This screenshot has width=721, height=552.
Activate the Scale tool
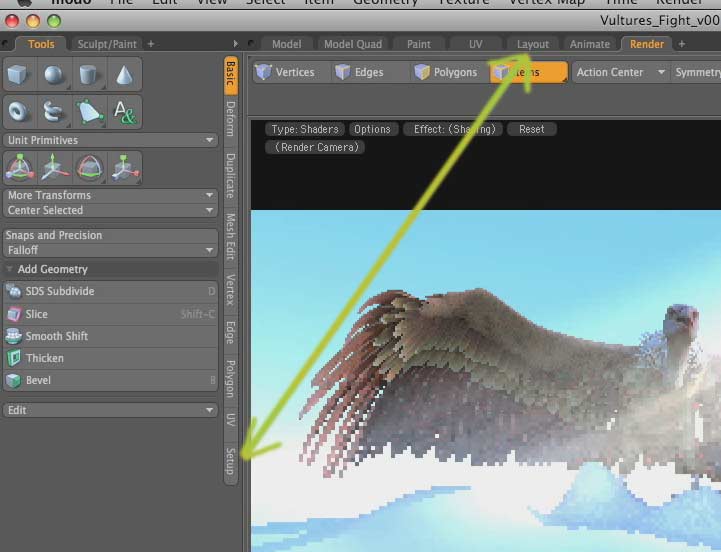[x=124, y=168]
